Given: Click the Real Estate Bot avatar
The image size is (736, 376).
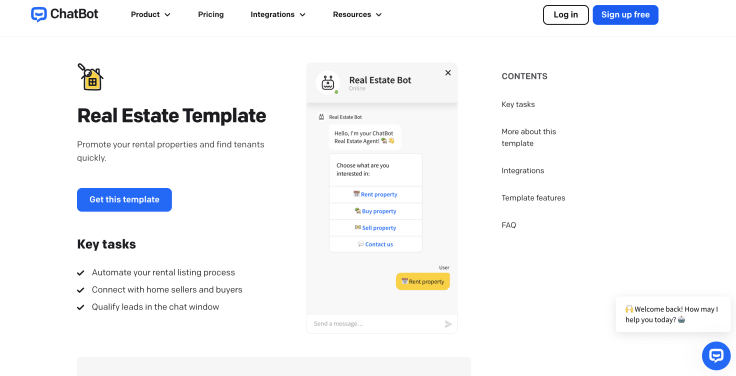Looking at the screenshot, I should [328, 83].
